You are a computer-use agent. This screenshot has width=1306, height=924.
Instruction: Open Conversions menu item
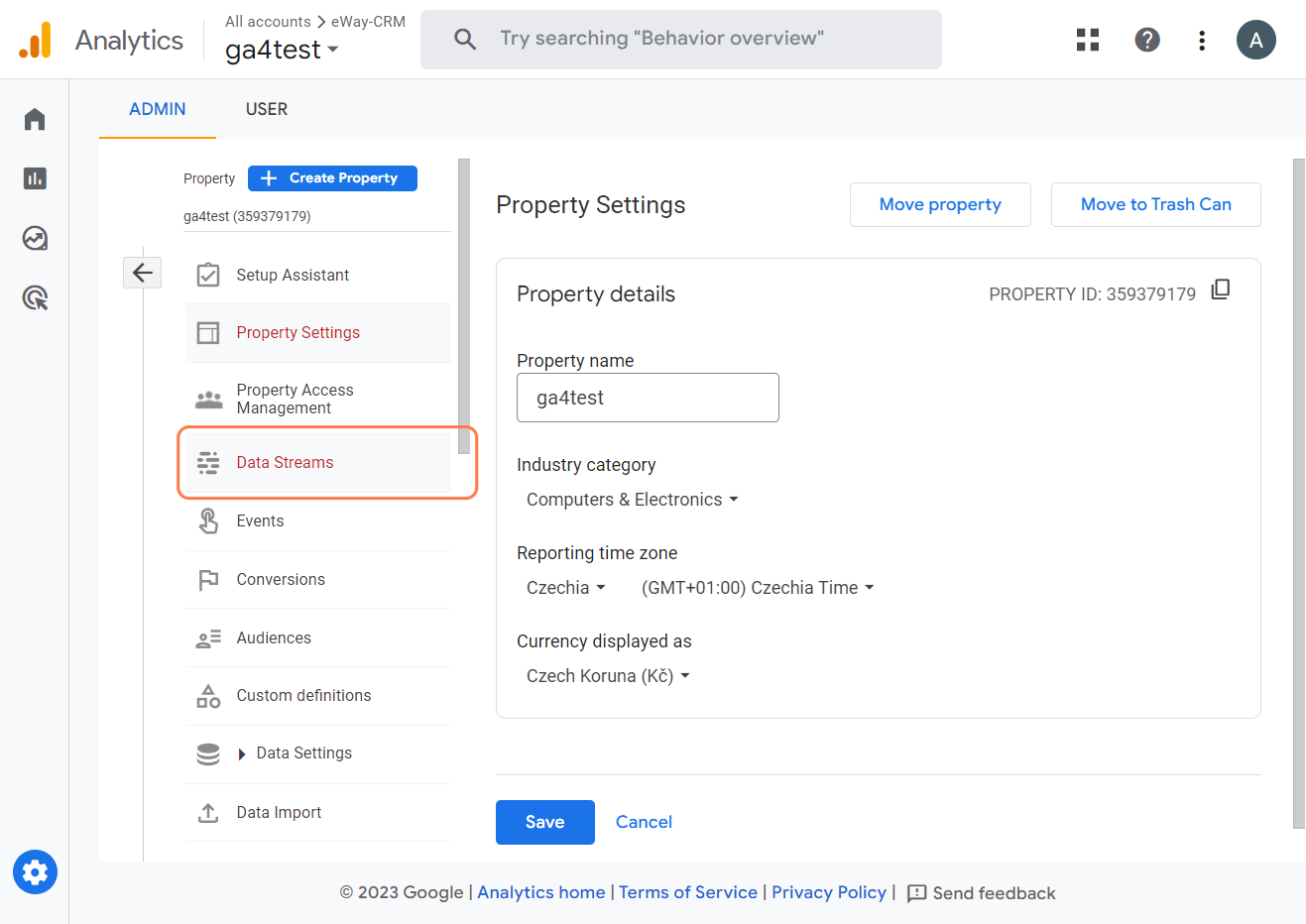point(318,579)
